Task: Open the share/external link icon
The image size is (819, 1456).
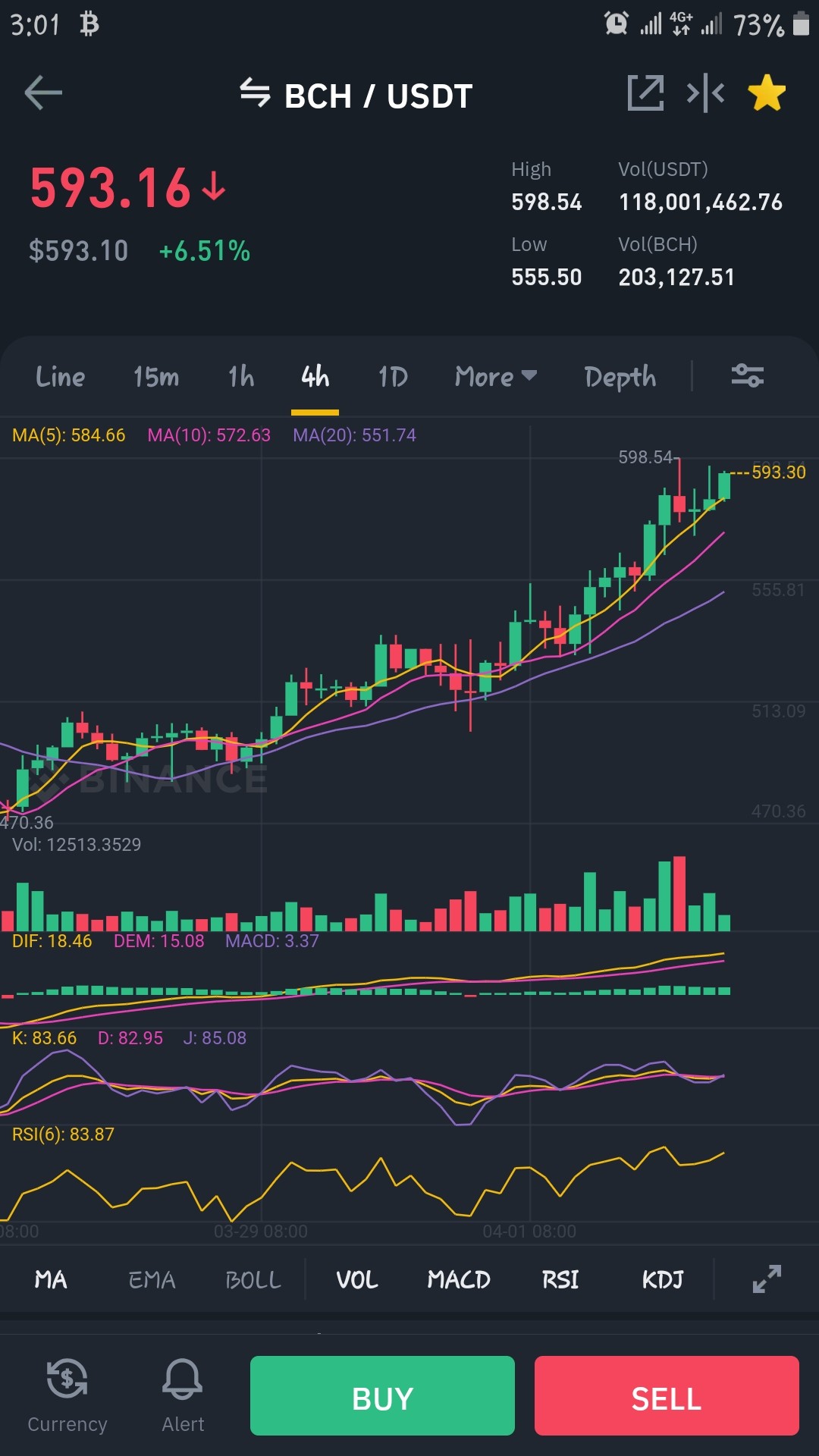Action: [x=645, y=93]
